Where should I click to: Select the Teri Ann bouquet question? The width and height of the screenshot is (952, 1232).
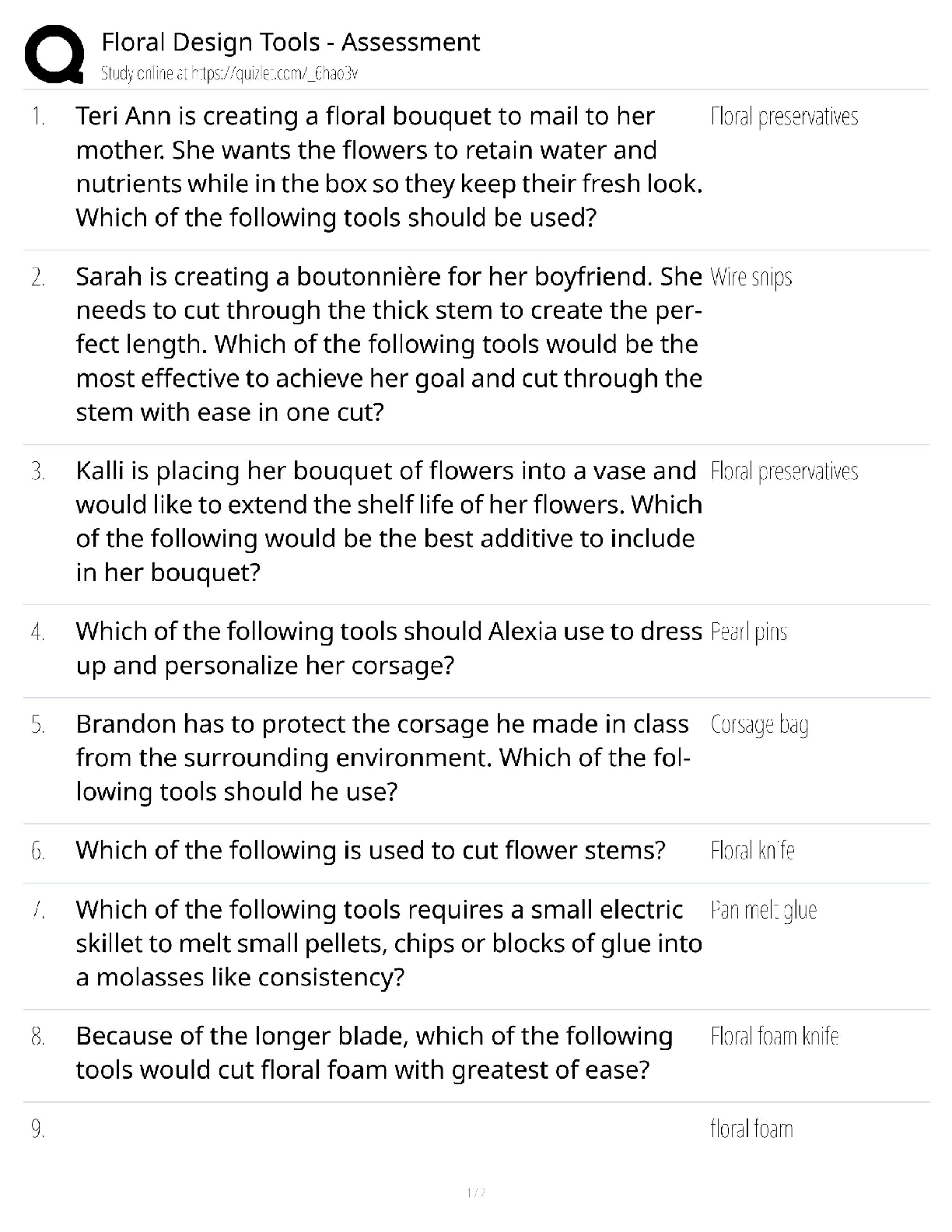click(x=389, y=166)
